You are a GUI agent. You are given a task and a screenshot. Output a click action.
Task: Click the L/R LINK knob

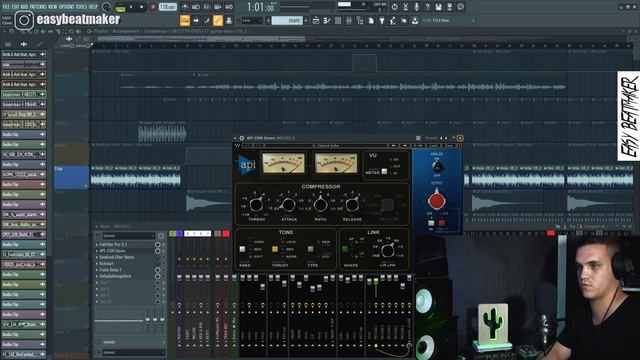[x=387, y=250]
